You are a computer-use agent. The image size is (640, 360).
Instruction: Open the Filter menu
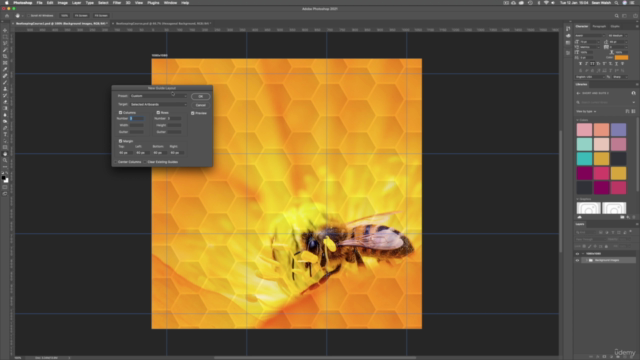tap(117, 3)
